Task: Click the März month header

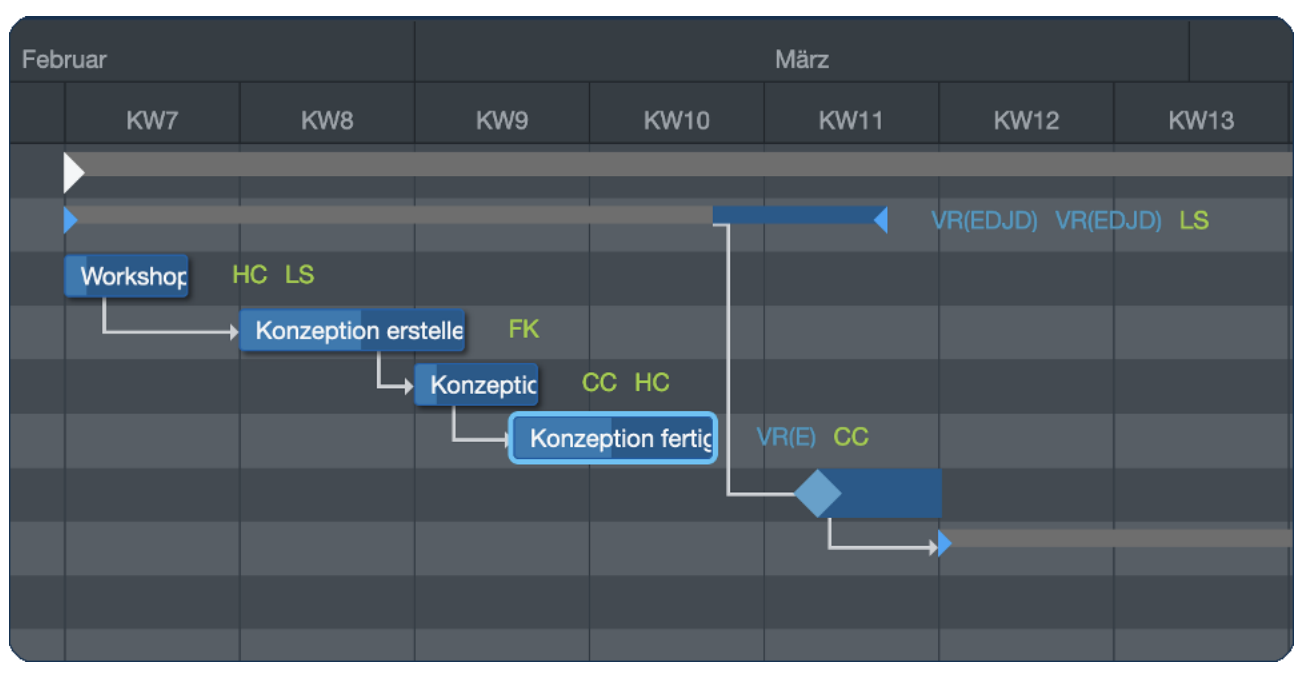Action: [801, 59]
